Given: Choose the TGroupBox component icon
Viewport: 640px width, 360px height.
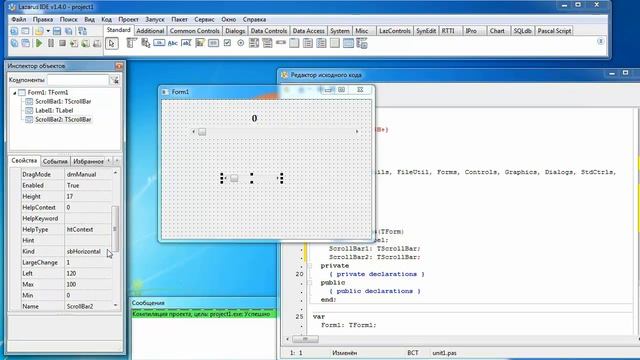Looking at the screenshot, I should (294, 43).
